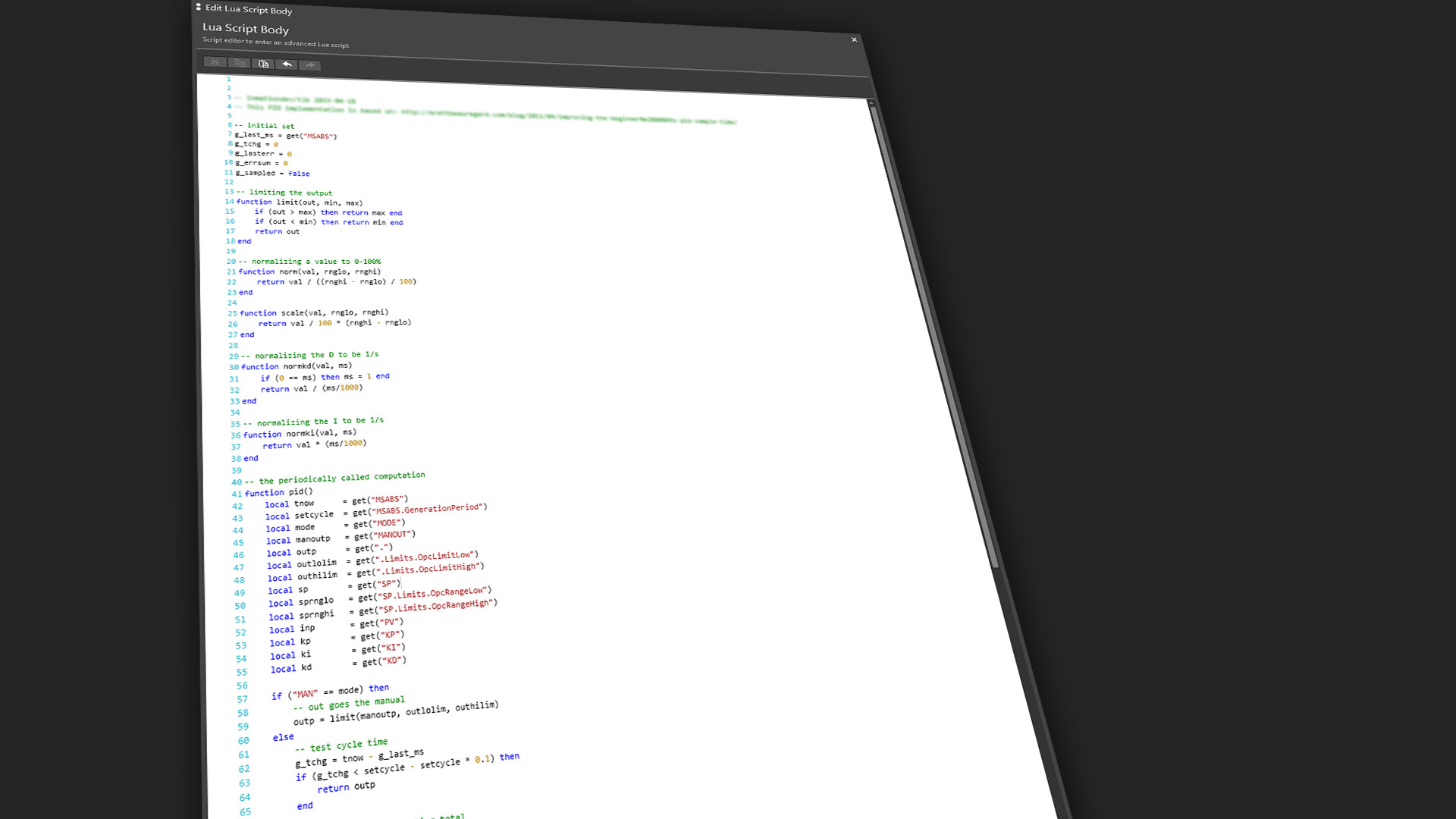Redo the last edit using the redo arrow icon
1456x819 pixels.
(x=311, y=65)
